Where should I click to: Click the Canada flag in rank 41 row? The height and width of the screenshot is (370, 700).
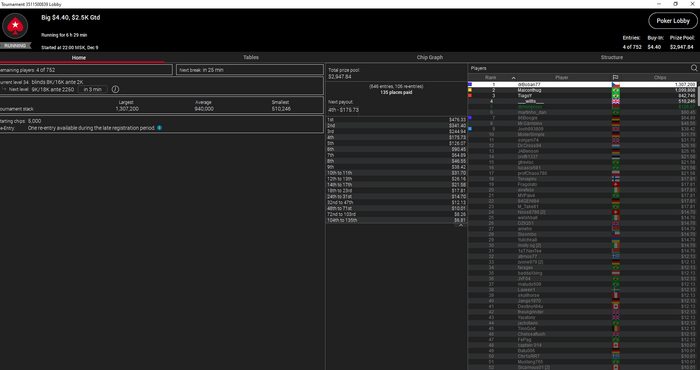point(616,306)
